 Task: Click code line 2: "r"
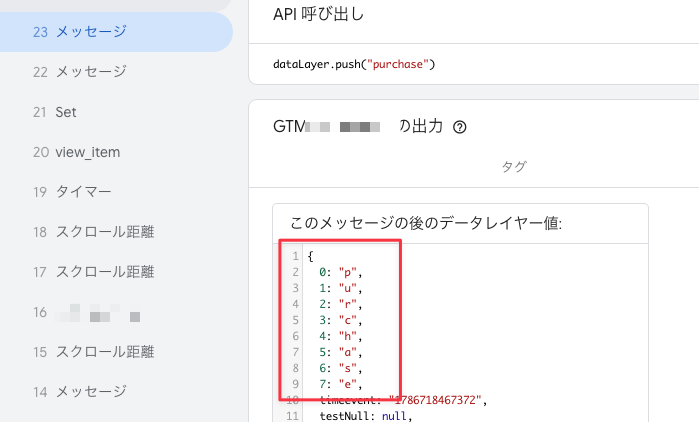341,304
